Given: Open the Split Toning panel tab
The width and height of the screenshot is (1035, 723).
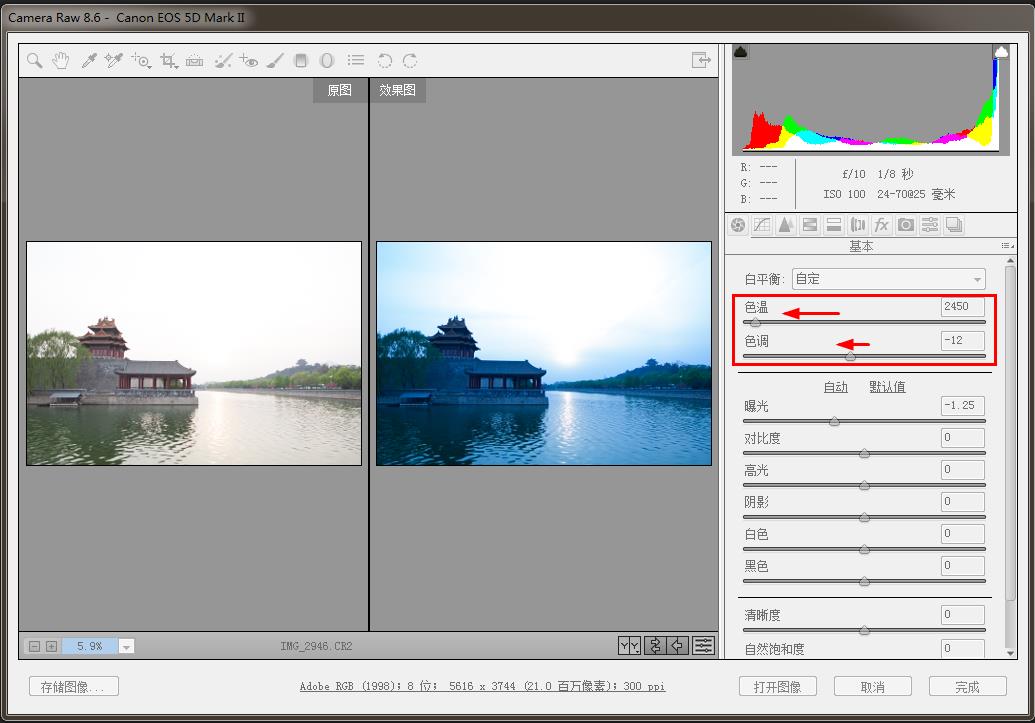Looking at the screenshot, I should click(834, 225).
